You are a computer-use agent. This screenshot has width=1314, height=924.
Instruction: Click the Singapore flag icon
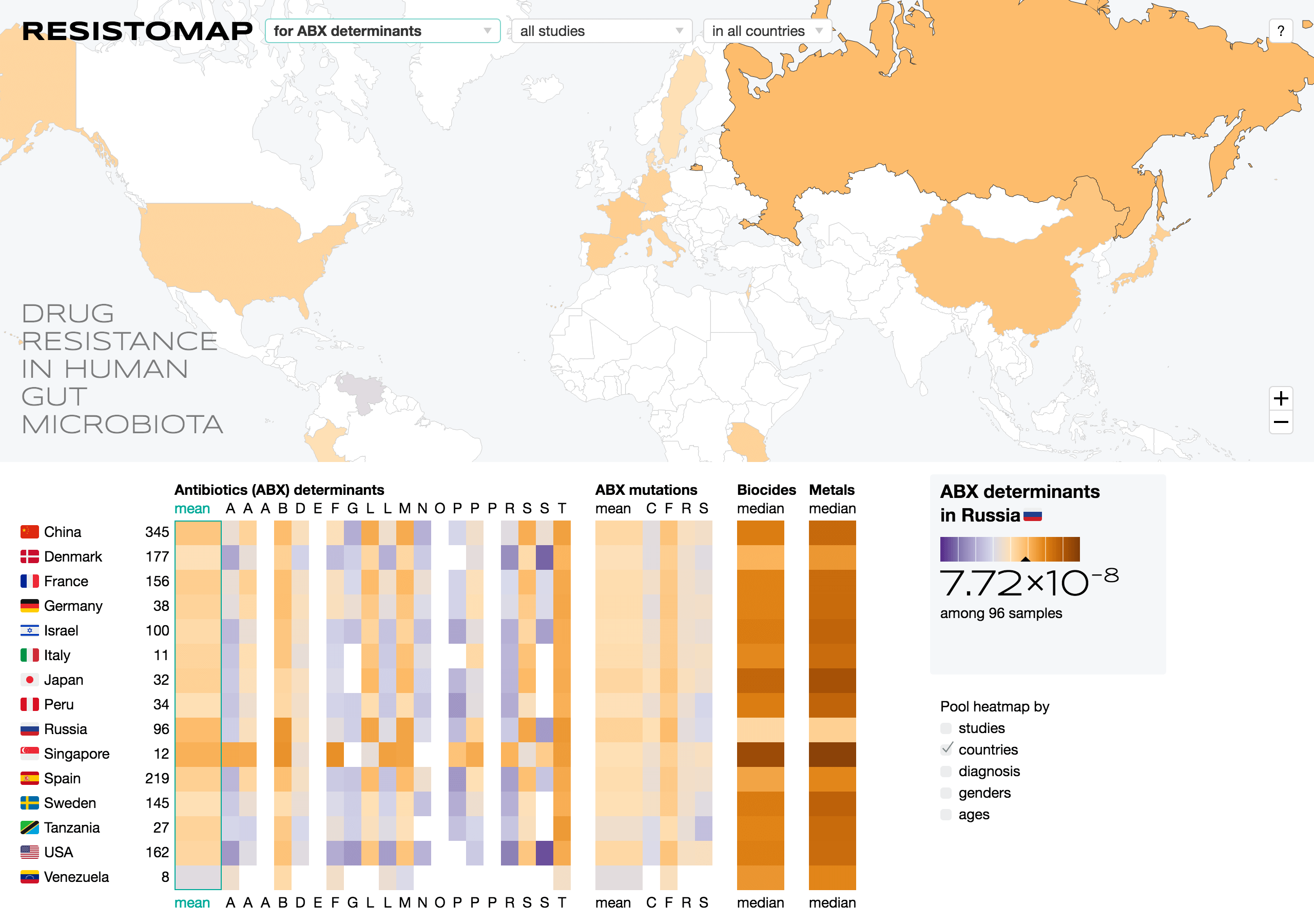(x=29, y=754)
